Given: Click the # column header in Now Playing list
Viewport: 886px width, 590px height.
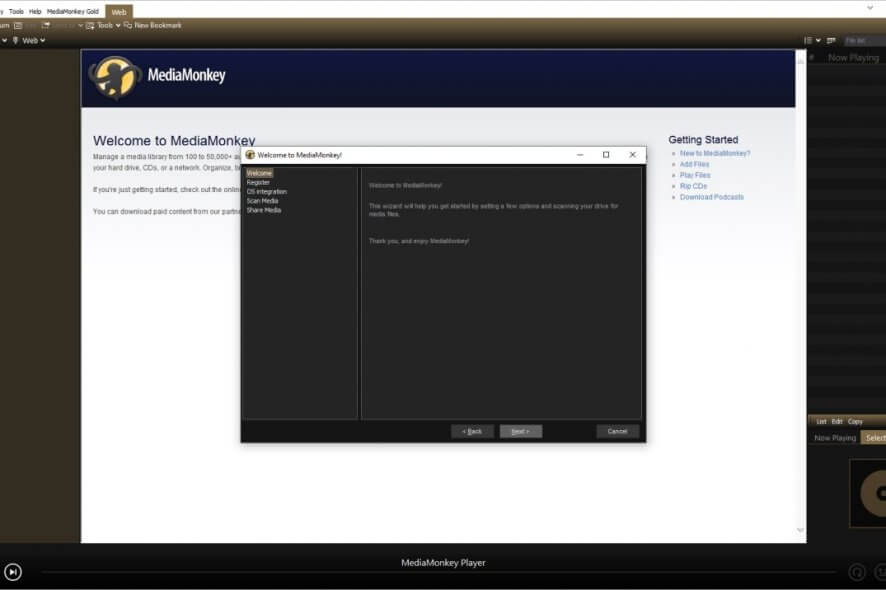Looking at the screenshot, I should tap(812, 58).
